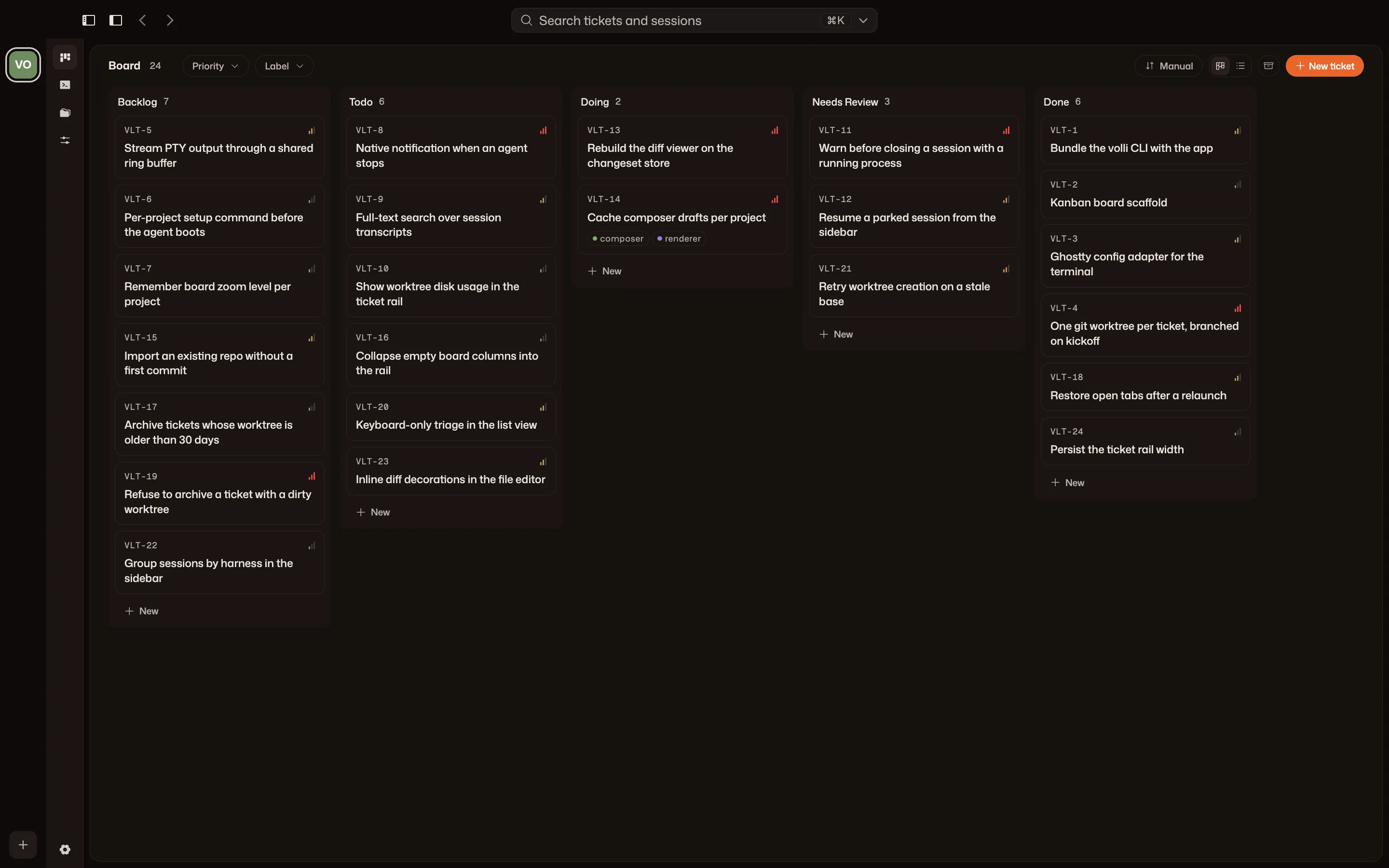The width and height of the screenshot is (1389, 868).
Task: Select the composer label on VLT-14
Action: point(618,238)
